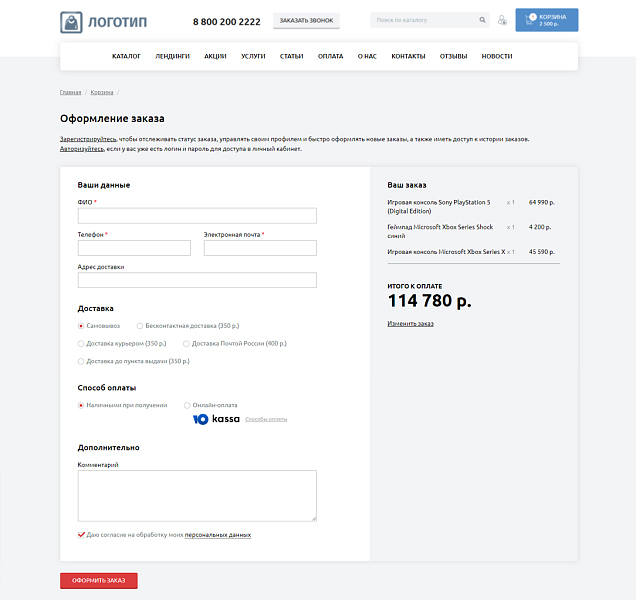Click the site logo icon

[72, 21]
